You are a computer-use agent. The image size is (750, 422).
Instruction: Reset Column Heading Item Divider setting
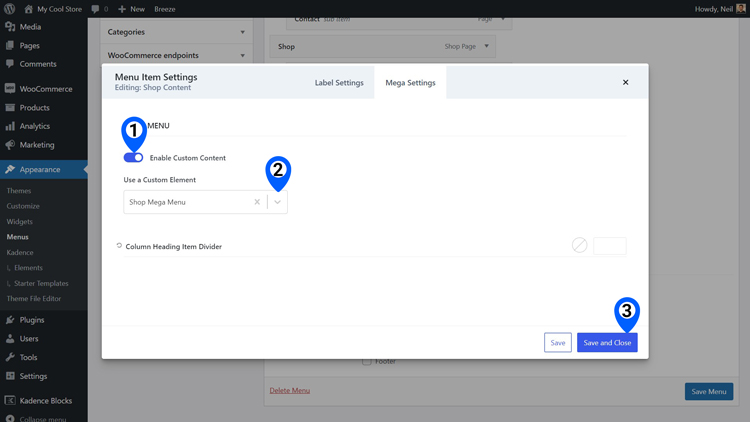click(x=119, y=246)
